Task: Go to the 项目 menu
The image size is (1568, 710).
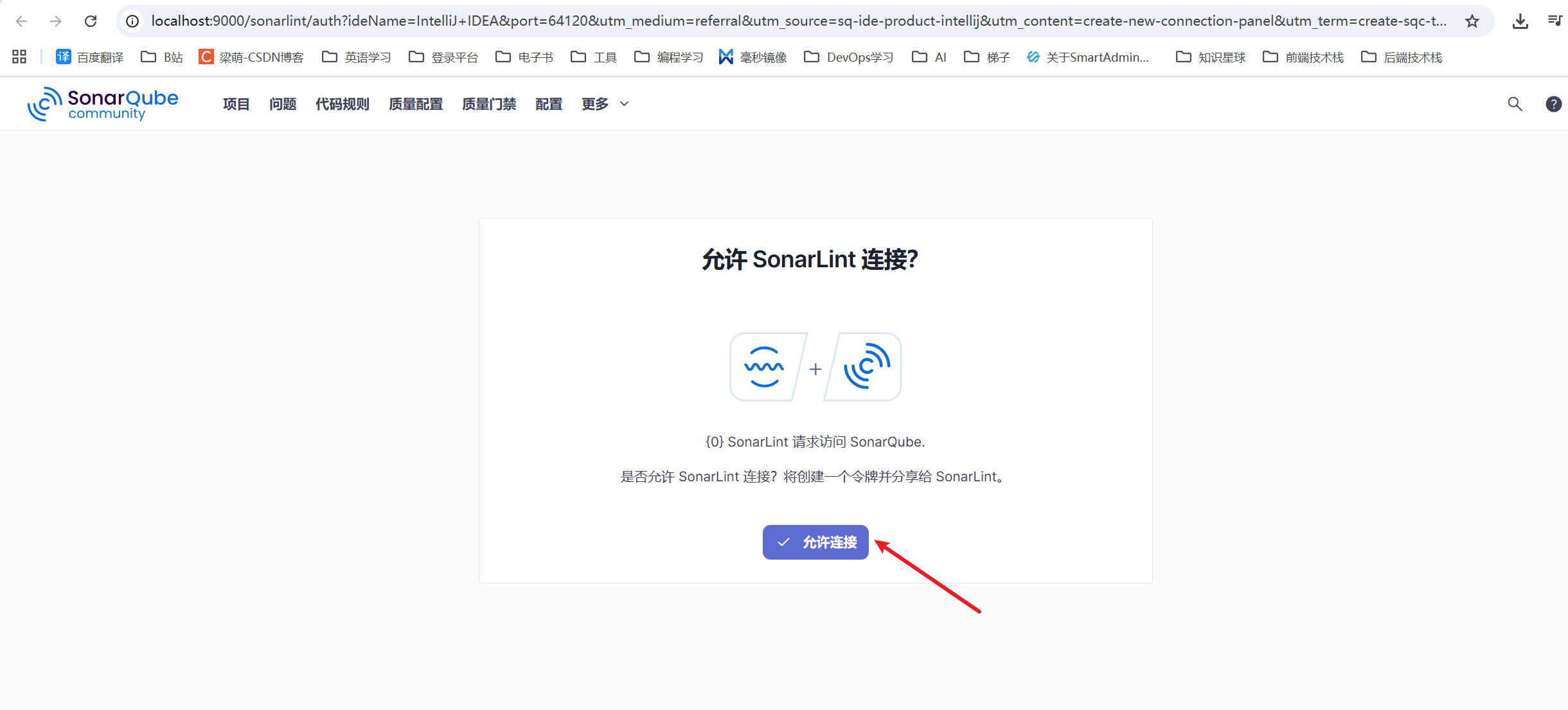Action: 236,104
